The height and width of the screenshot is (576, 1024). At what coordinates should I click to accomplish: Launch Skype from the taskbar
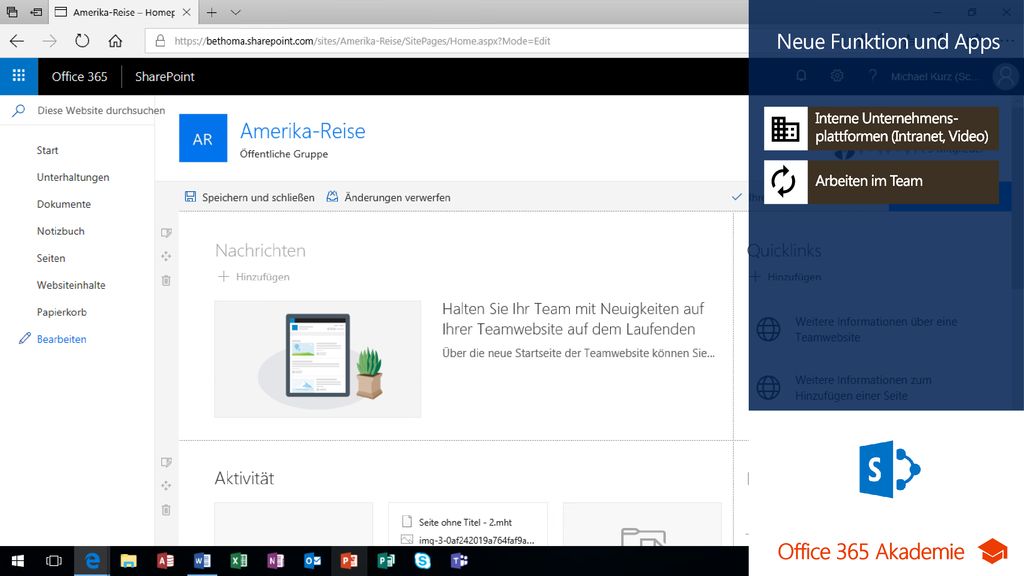coord(423,561)
